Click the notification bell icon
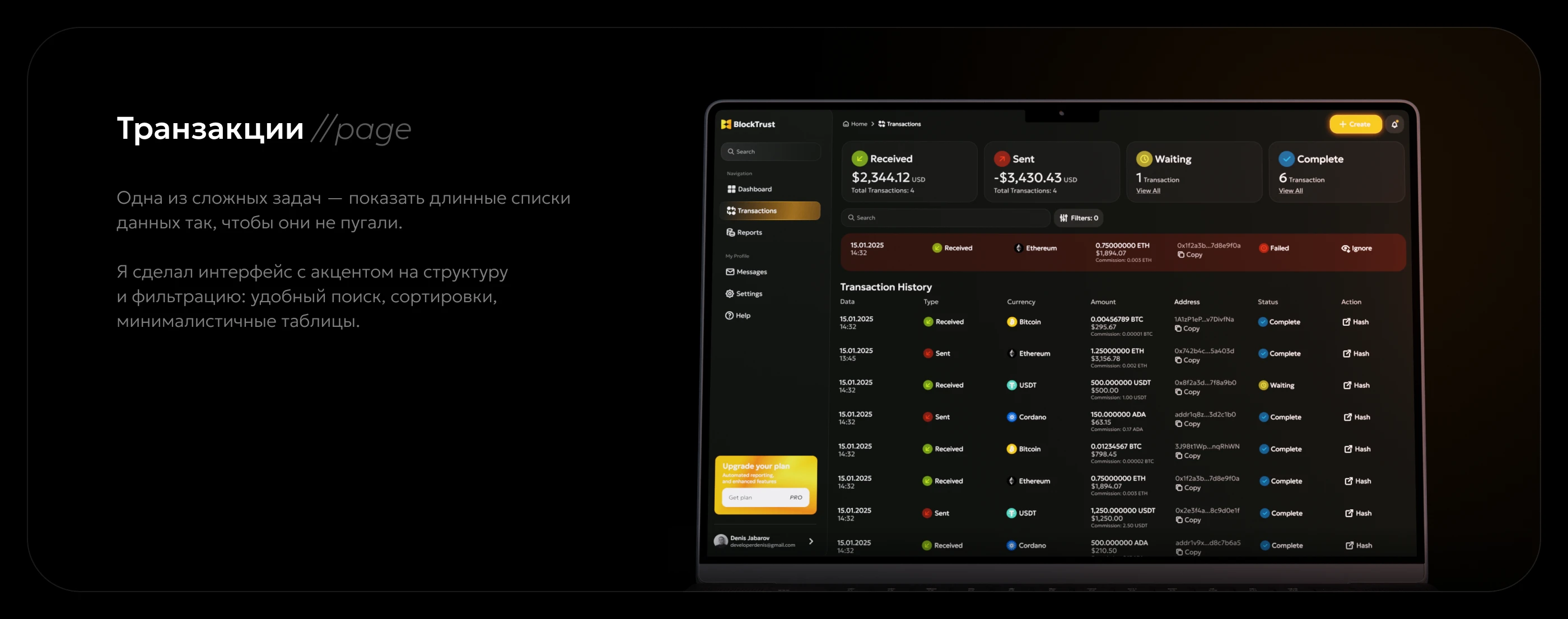This screenshot has width=1568, height=619. (1394, 124)
